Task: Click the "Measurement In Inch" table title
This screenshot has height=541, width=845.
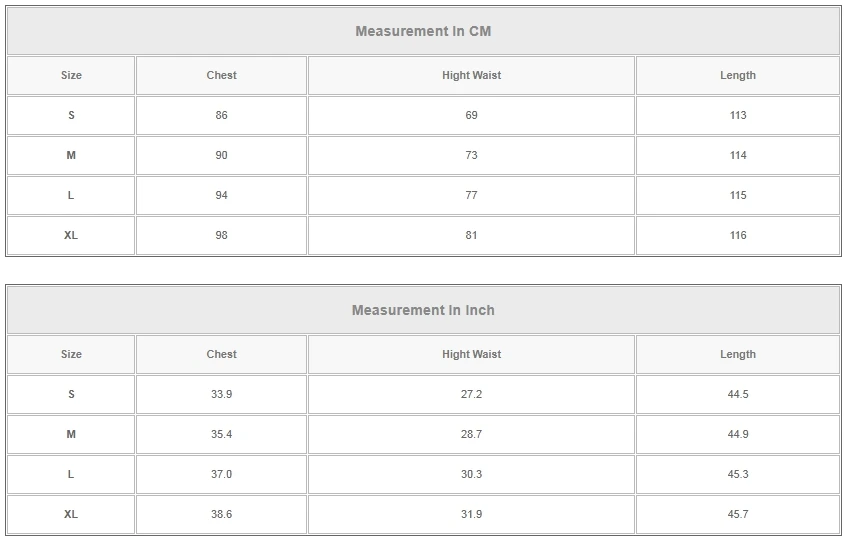Action: click(423, 310)
